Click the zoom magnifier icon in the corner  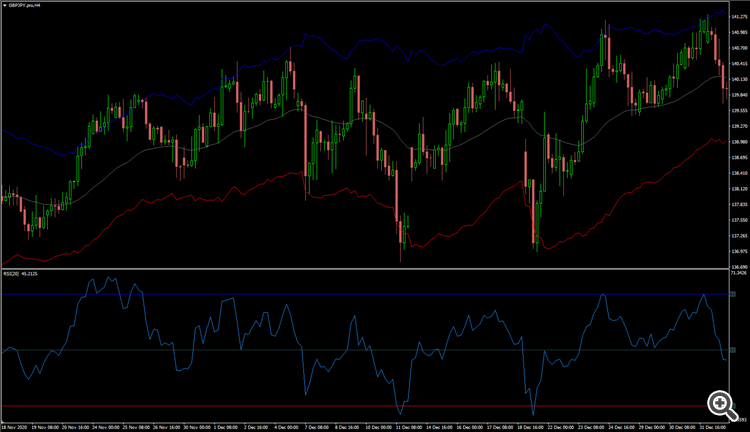click(722, 406)
